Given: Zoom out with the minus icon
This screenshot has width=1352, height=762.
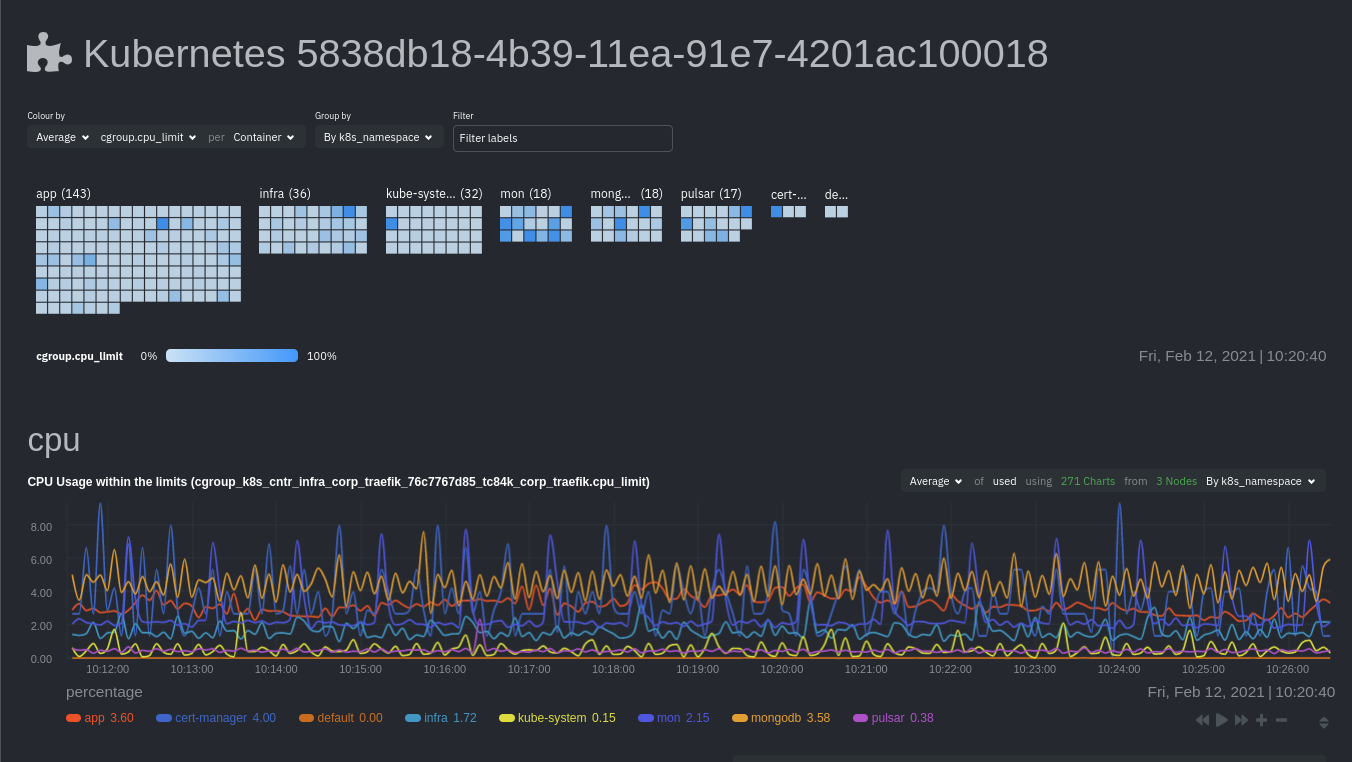Looking at the screenshot, I should click(x=1281, y=720).
